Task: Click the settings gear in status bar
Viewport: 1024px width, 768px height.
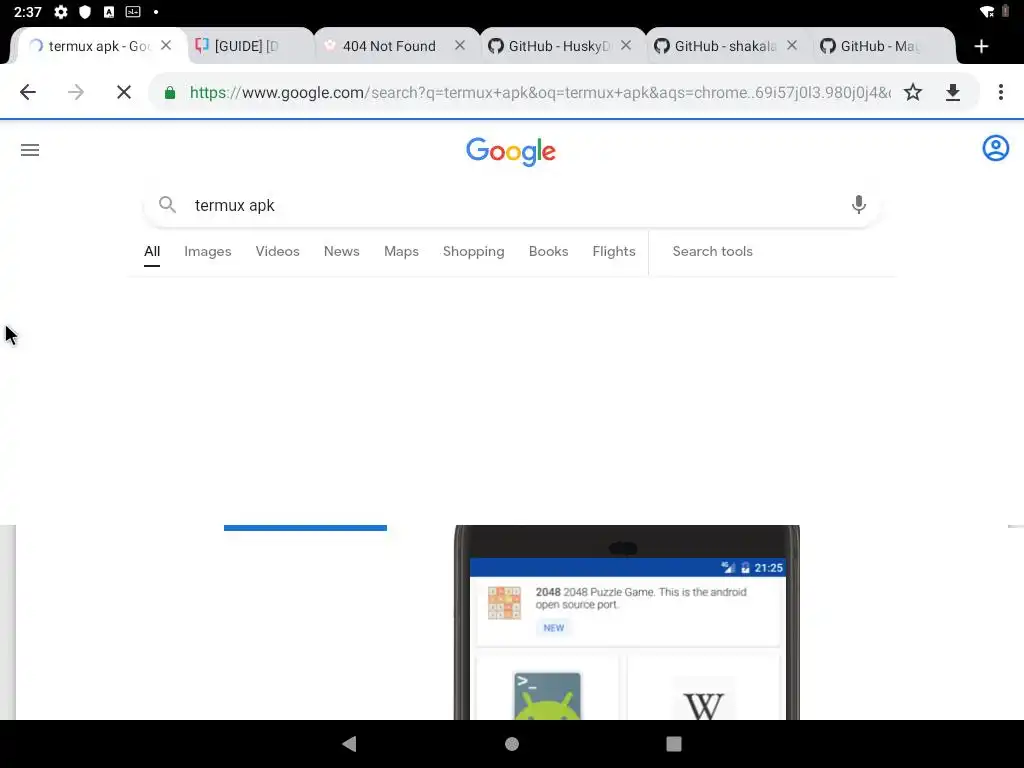Action: tap(61, 12)
